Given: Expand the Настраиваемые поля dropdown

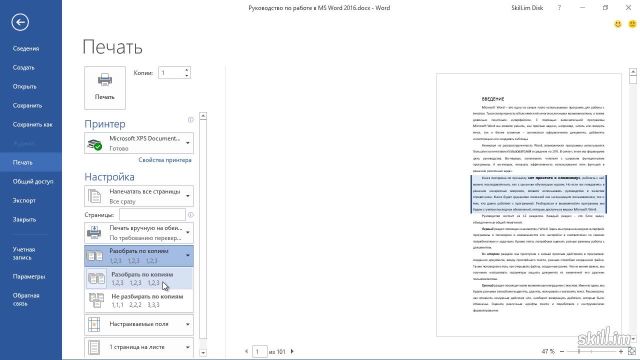Looking at the screenshot, I should 139,324.
